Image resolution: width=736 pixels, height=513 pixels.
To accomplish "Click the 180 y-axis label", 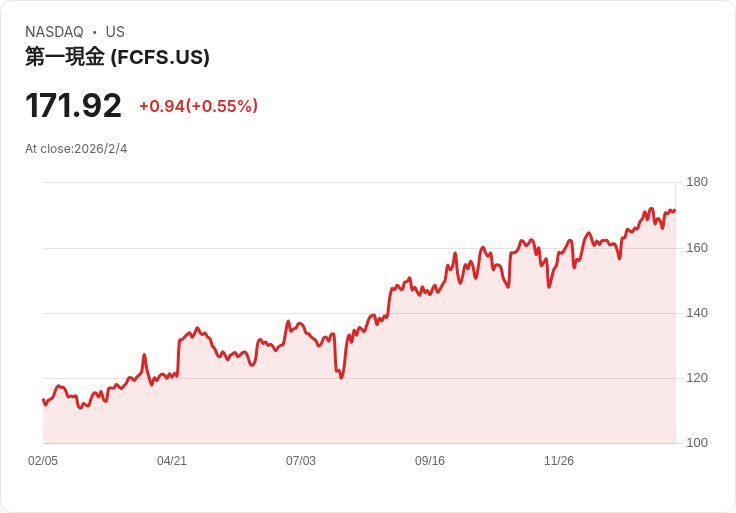I will coord(696,182).
